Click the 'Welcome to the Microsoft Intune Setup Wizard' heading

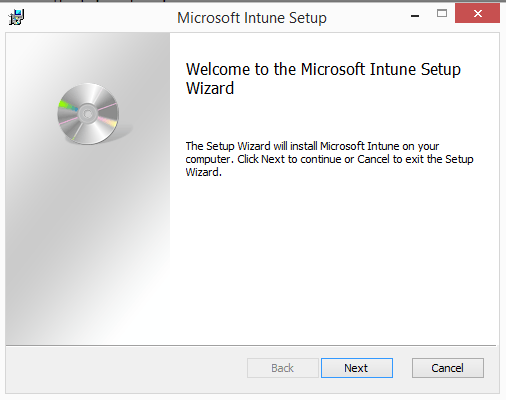[x=323, y=79]
